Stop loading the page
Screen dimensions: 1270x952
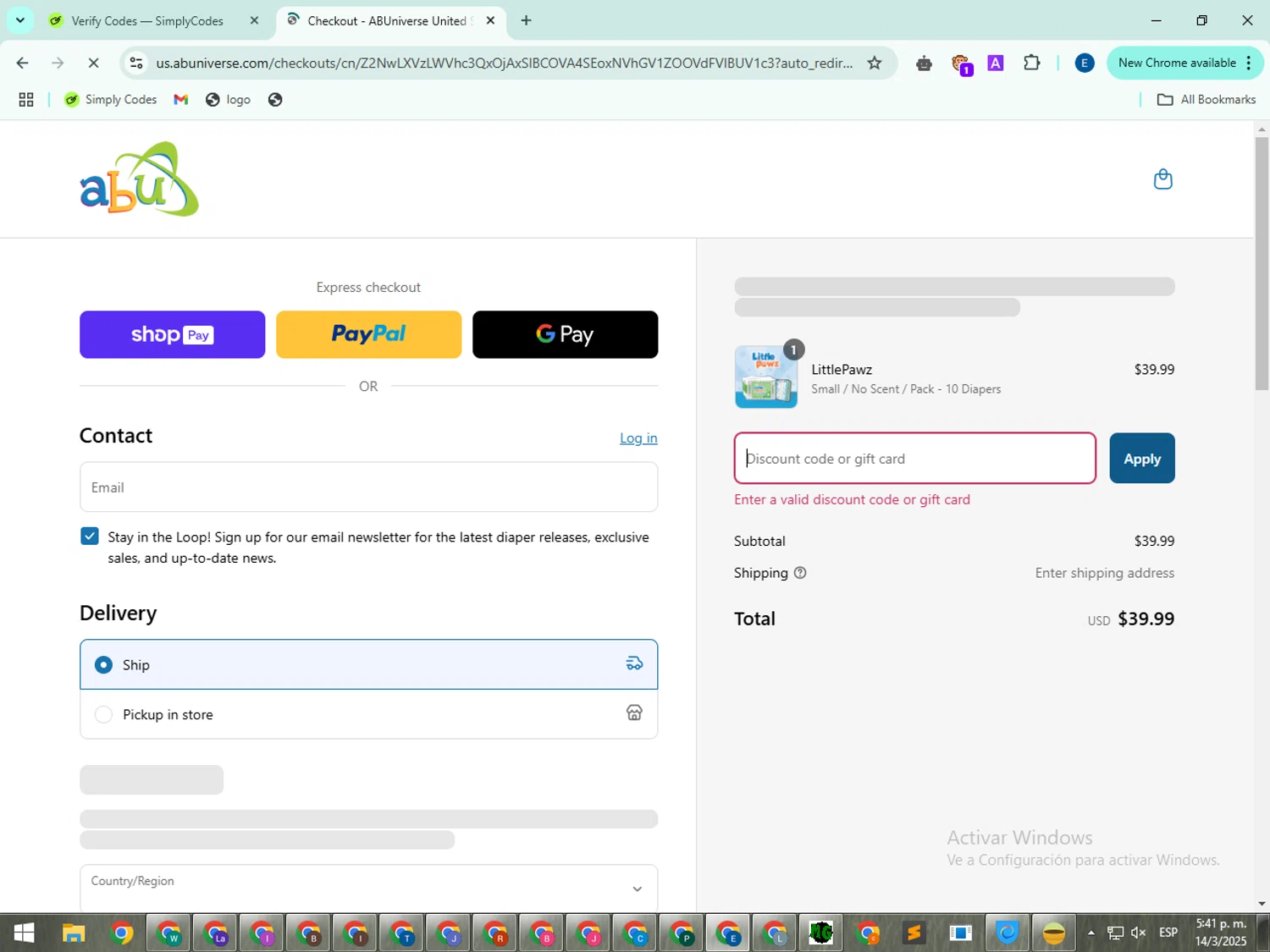93,63
